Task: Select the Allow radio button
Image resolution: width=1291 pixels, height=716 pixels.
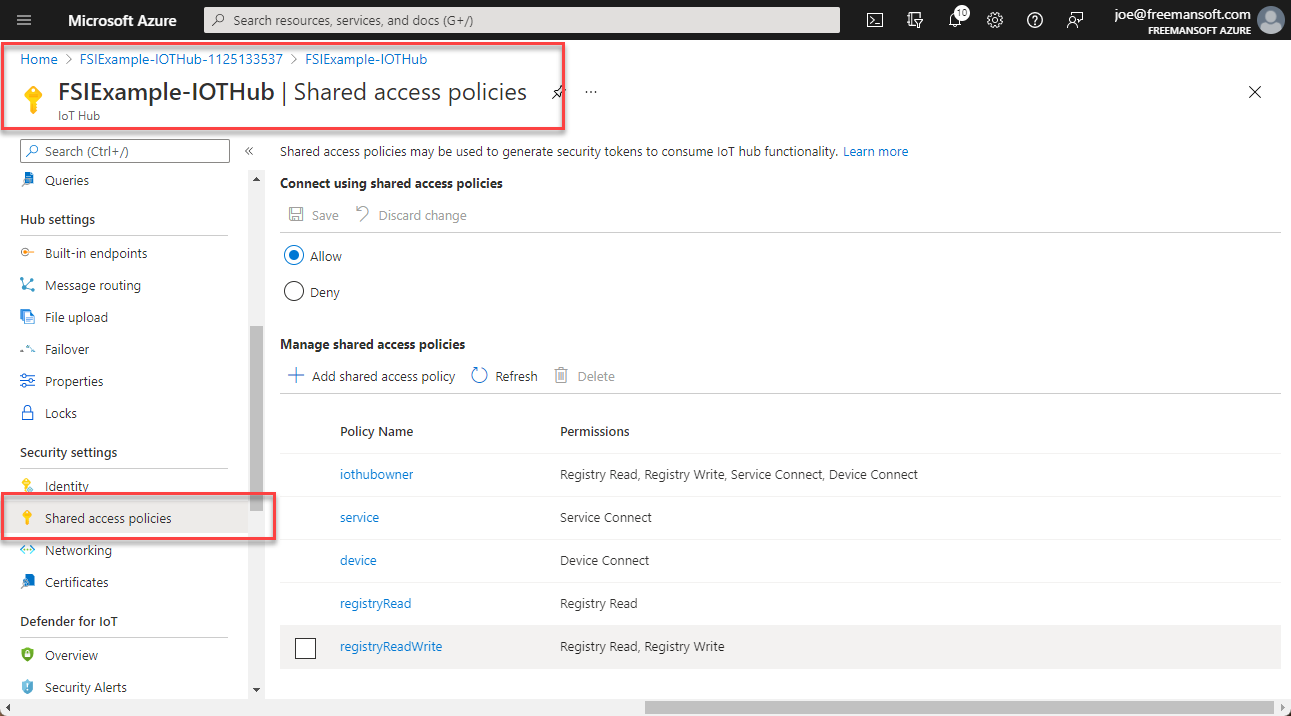Action: coord(293,255)
